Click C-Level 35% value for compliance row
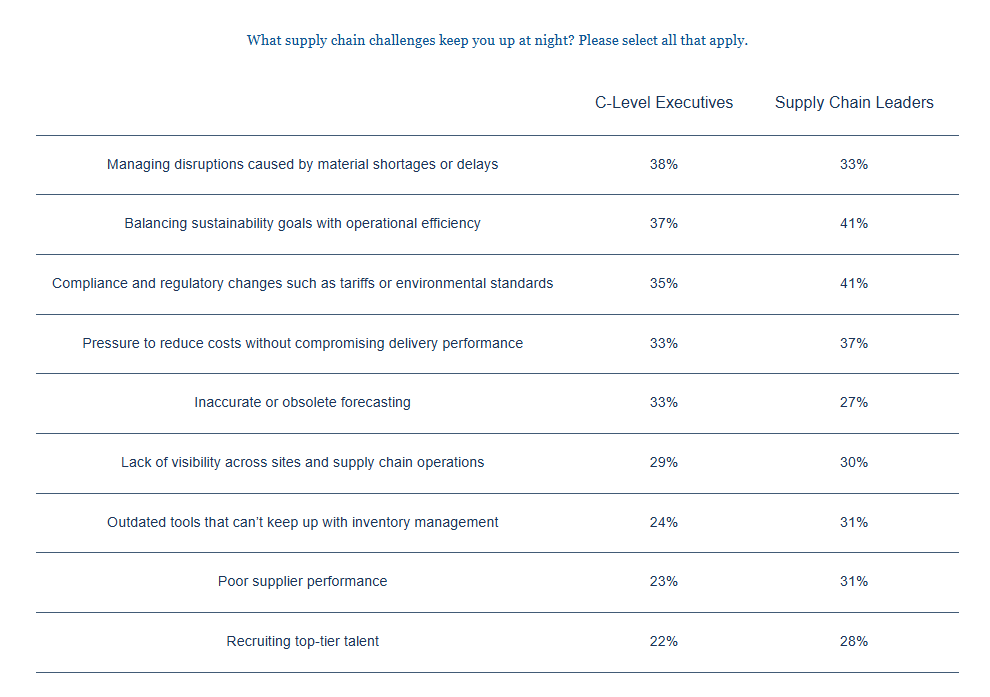 664,283
